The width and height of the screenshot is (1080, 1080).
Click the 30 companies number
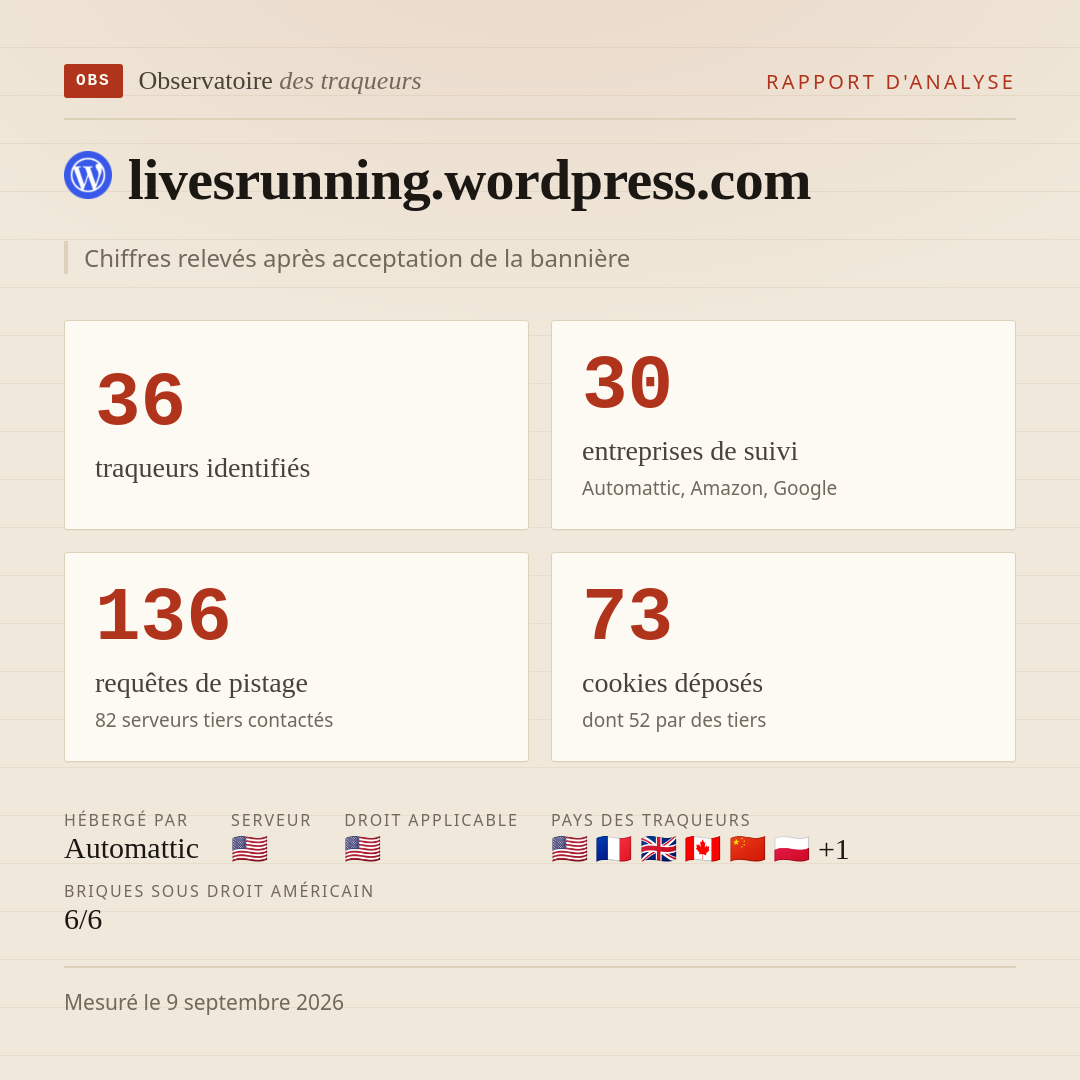tap(627, 384)
